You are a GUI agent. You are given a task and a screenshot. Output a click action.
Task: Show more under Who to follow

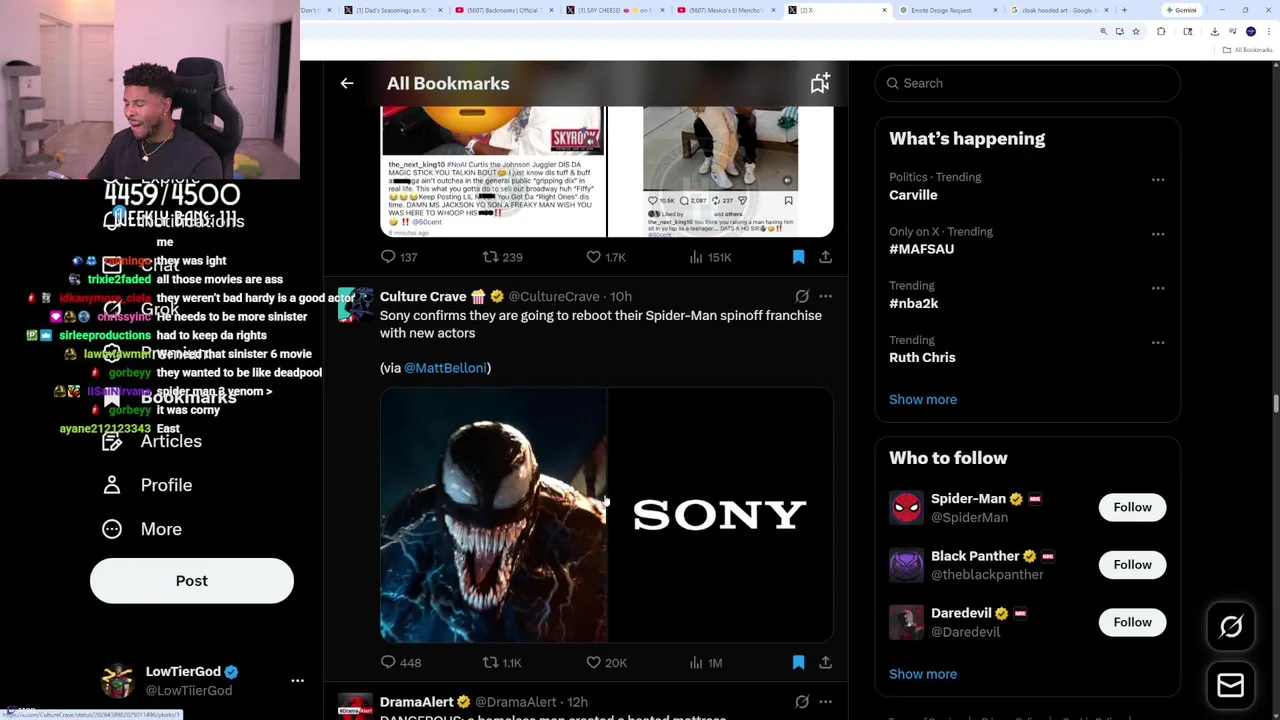[x=923, y=674]
